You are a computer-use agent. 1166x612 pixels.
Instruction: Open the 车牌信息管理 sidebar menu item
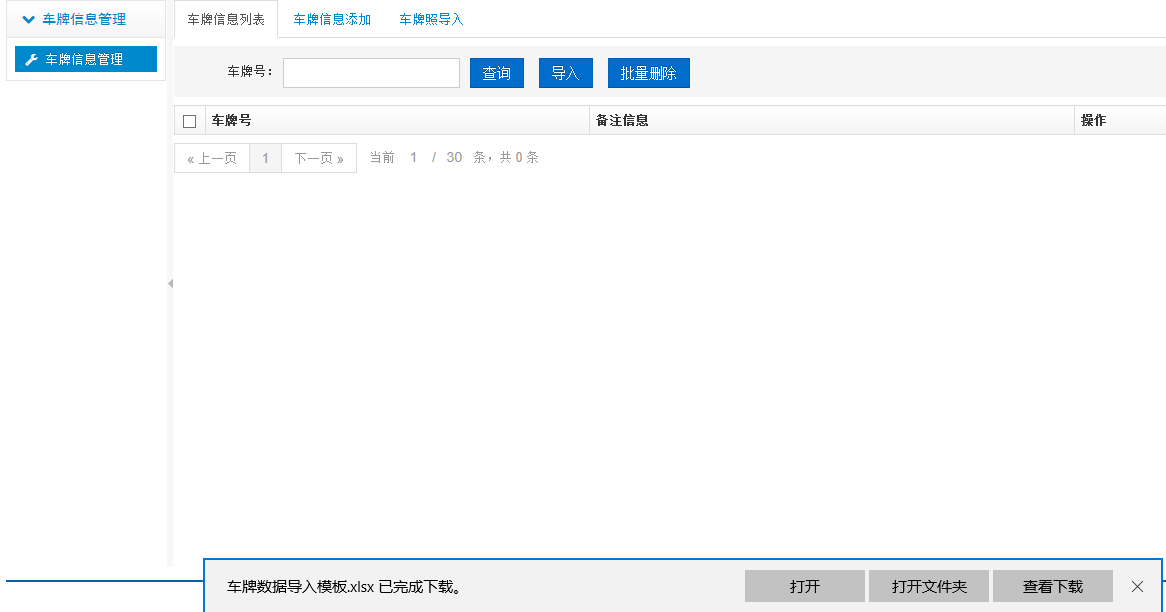click(x=86, y=59)
